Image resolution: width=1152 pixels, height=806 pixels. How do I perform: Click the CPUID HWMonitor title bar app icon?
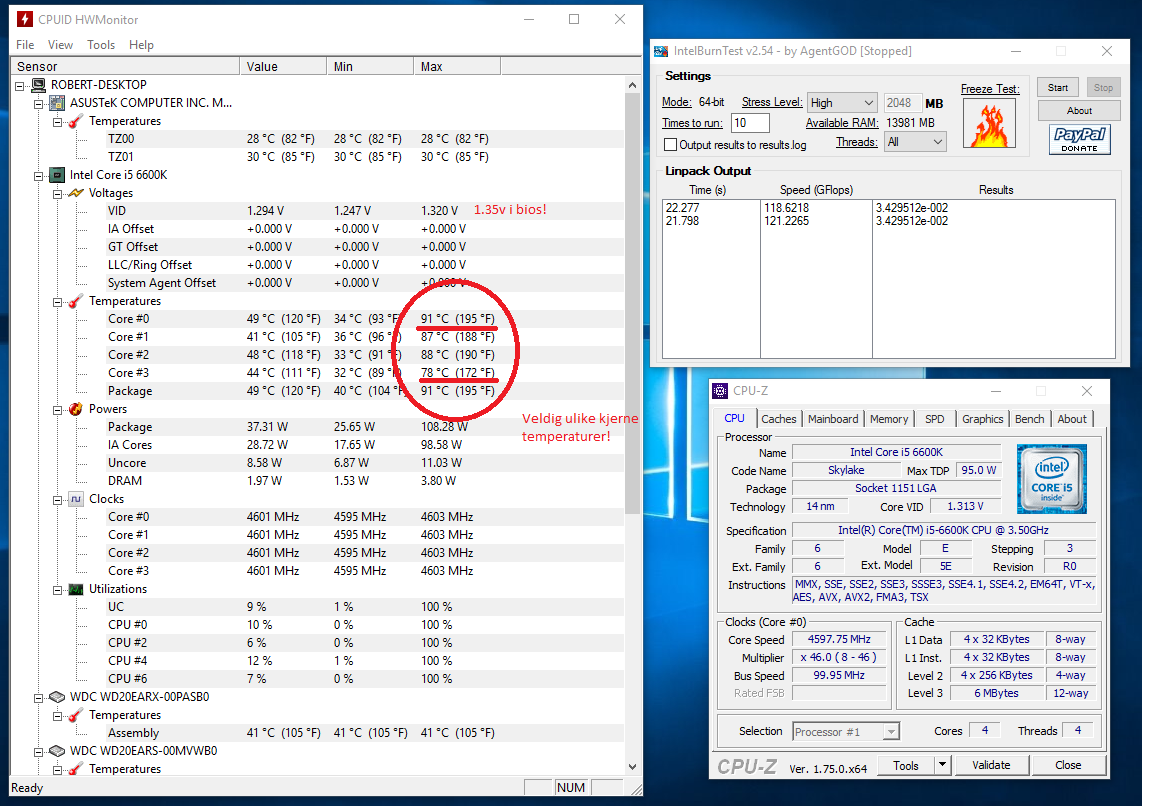click(x=24, y=19)
